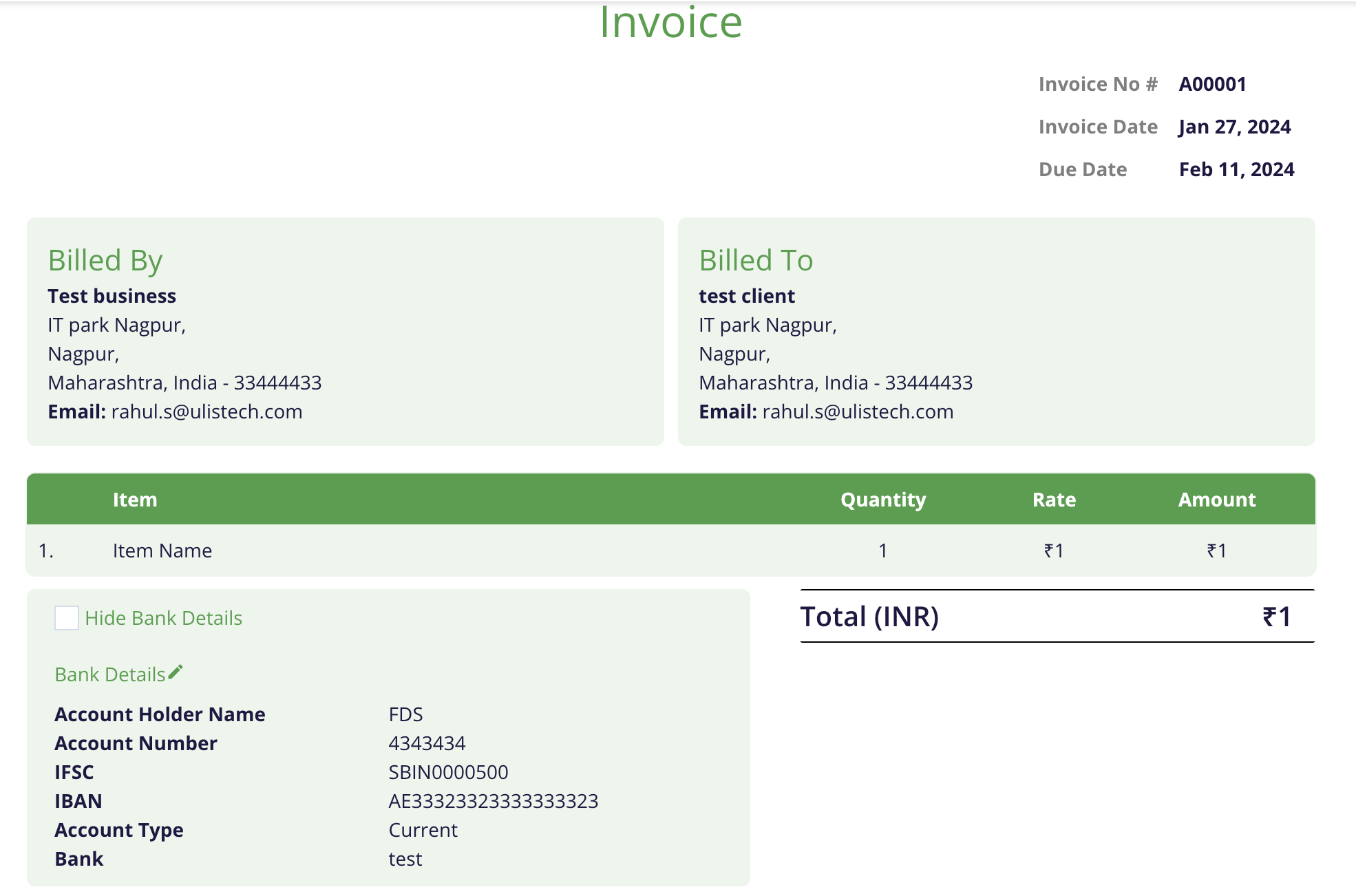Click the Total (INR) amount value
1356x896 pixels.
pos(1277,617)
